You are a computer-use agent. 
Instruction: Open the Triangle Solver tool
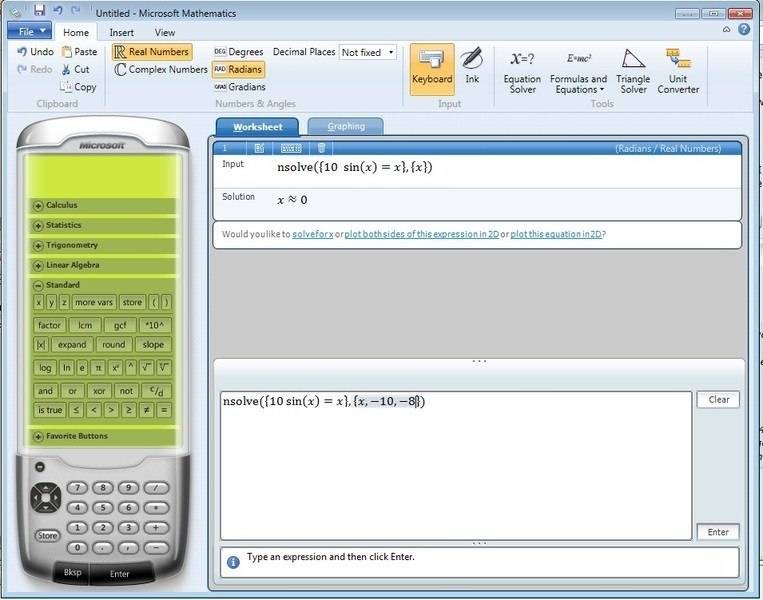[x=633, y=71]
